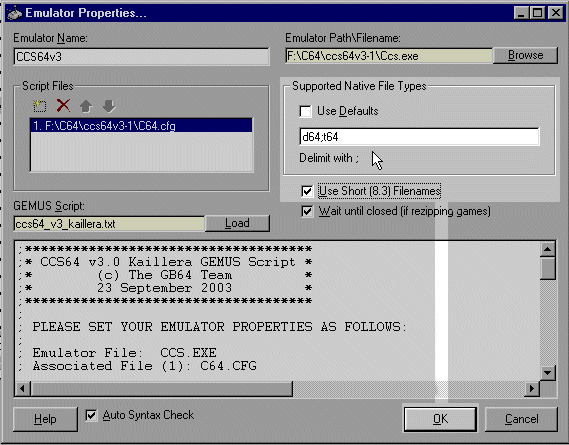Confirm settings with OK
This screenshot has height=445, width=569.
[x=440, y=419]
